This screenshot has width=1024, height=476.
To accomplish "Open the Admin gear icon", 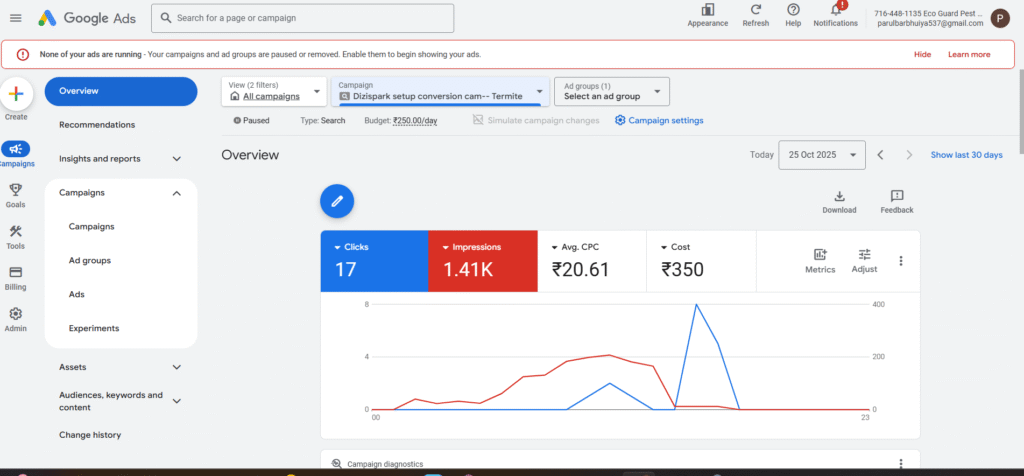I will [16, 316].
